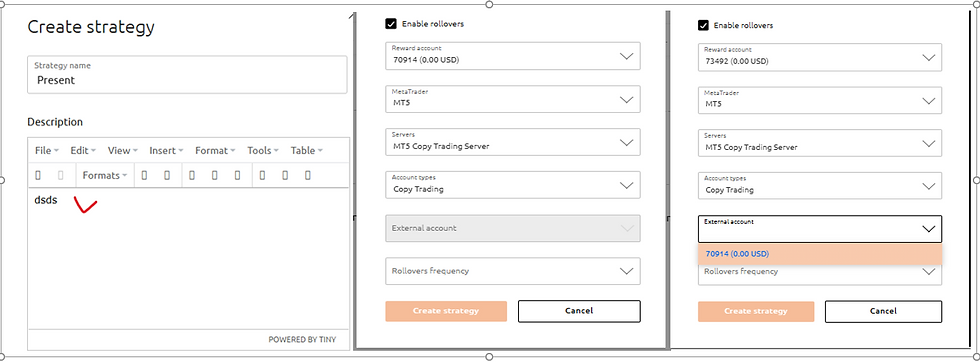Open the Formats dropdown in the editor toolbar
The width and height of the screenshot is (980, 362).
click(x=105, y=176)
